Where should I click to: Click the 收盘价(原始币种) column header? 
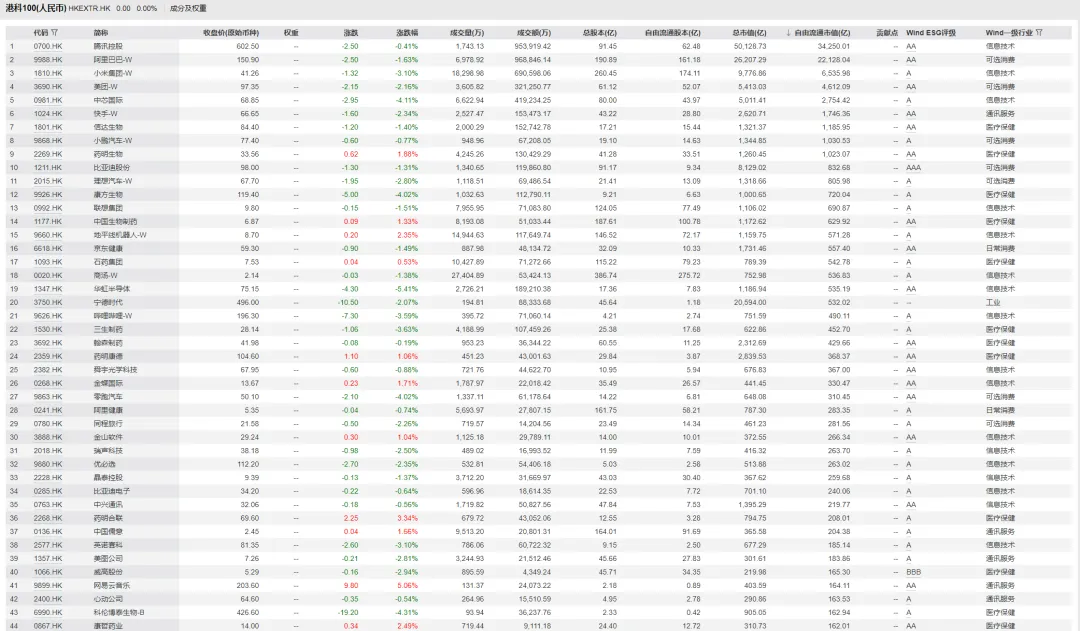pos(231,33)
